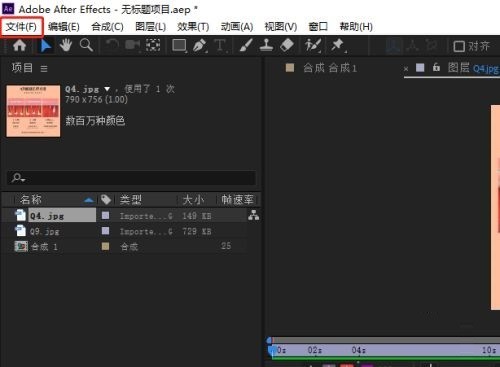500x367 pixels.
Task: Open the 图层(L) menu
Action: click(151, 27)
